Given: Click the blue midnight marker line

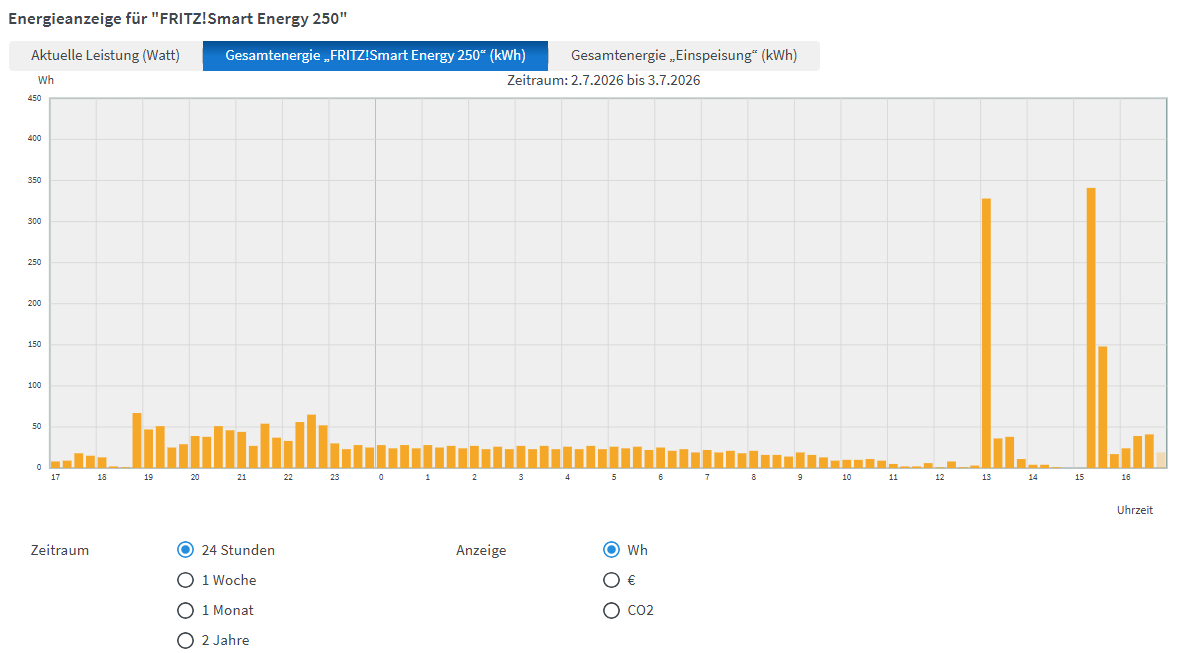Looking at the screenshot, I should 375,283.
